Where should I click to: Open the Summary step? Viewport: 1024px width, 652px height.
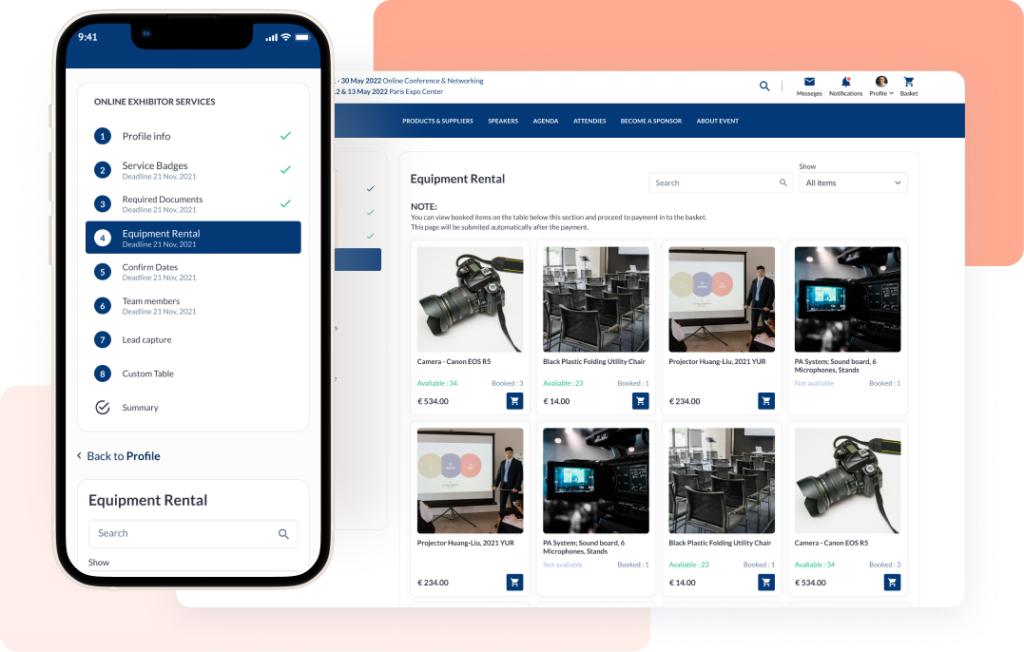click(x=193, y=407)
